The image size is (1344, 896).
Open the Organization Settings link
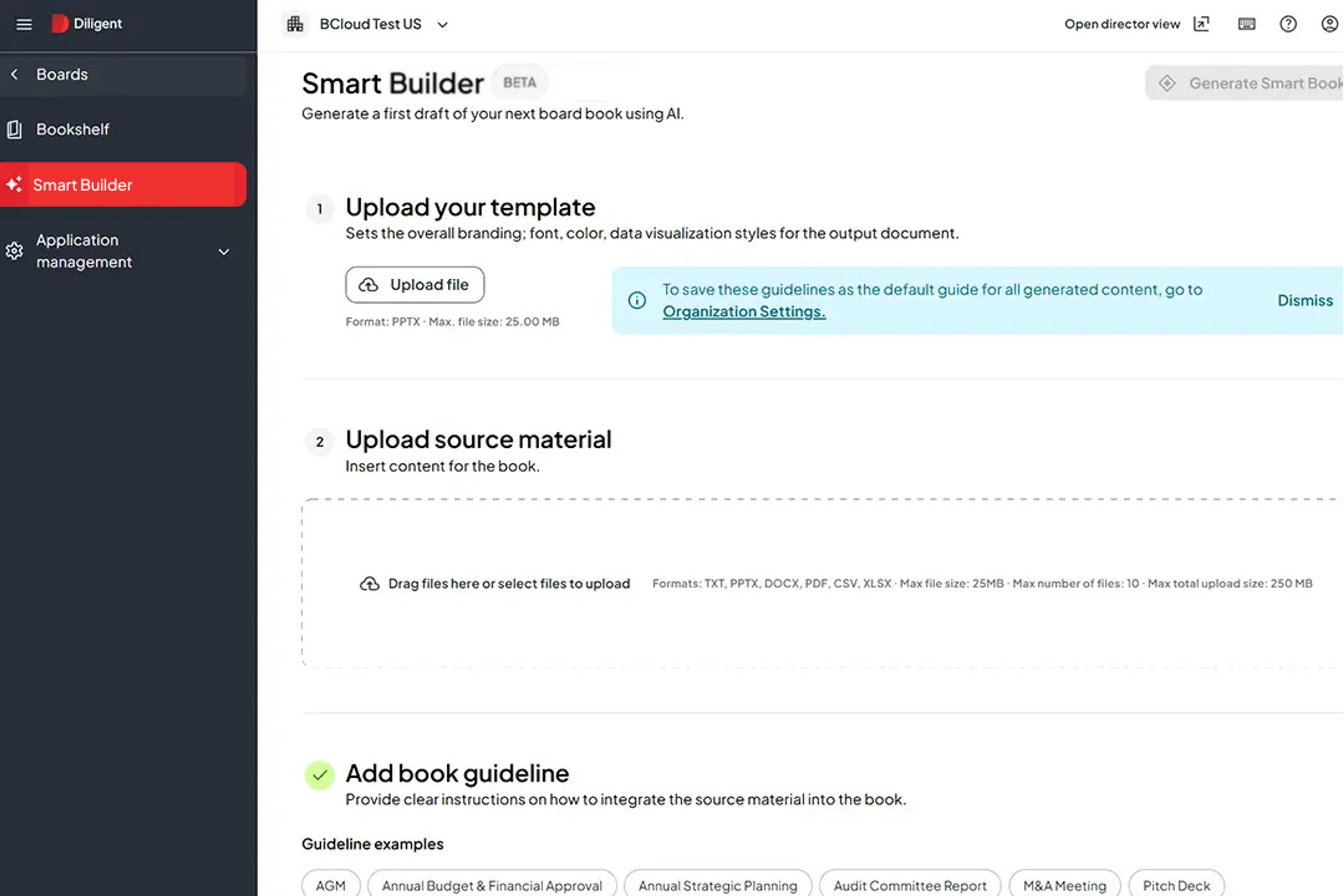[x=744, y=311]
